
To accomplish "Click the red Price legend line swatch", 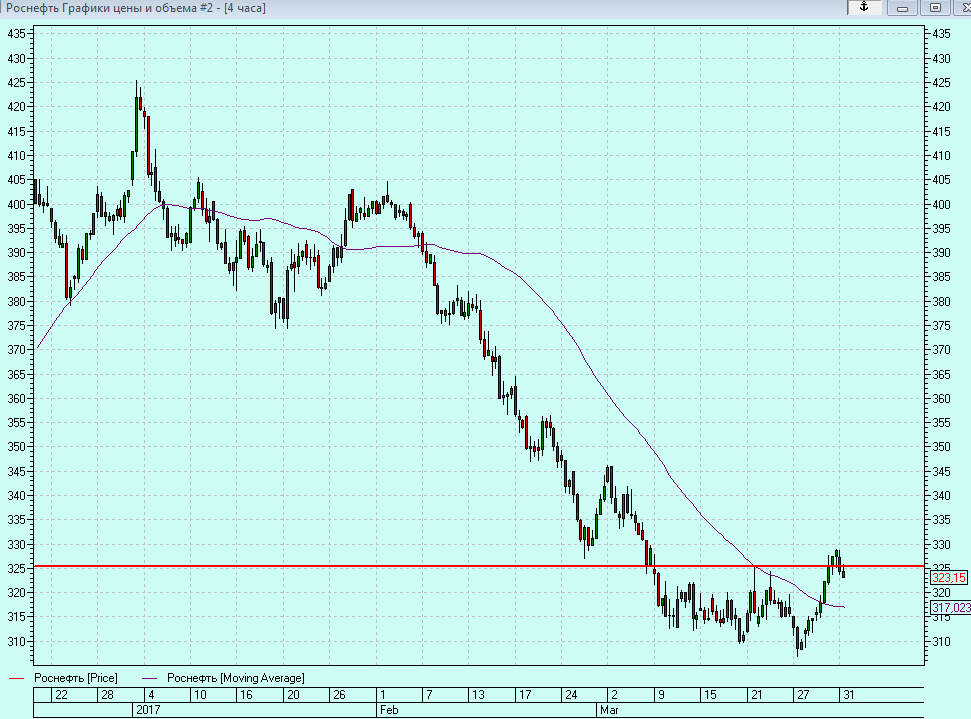I will [x=16, y=679].
